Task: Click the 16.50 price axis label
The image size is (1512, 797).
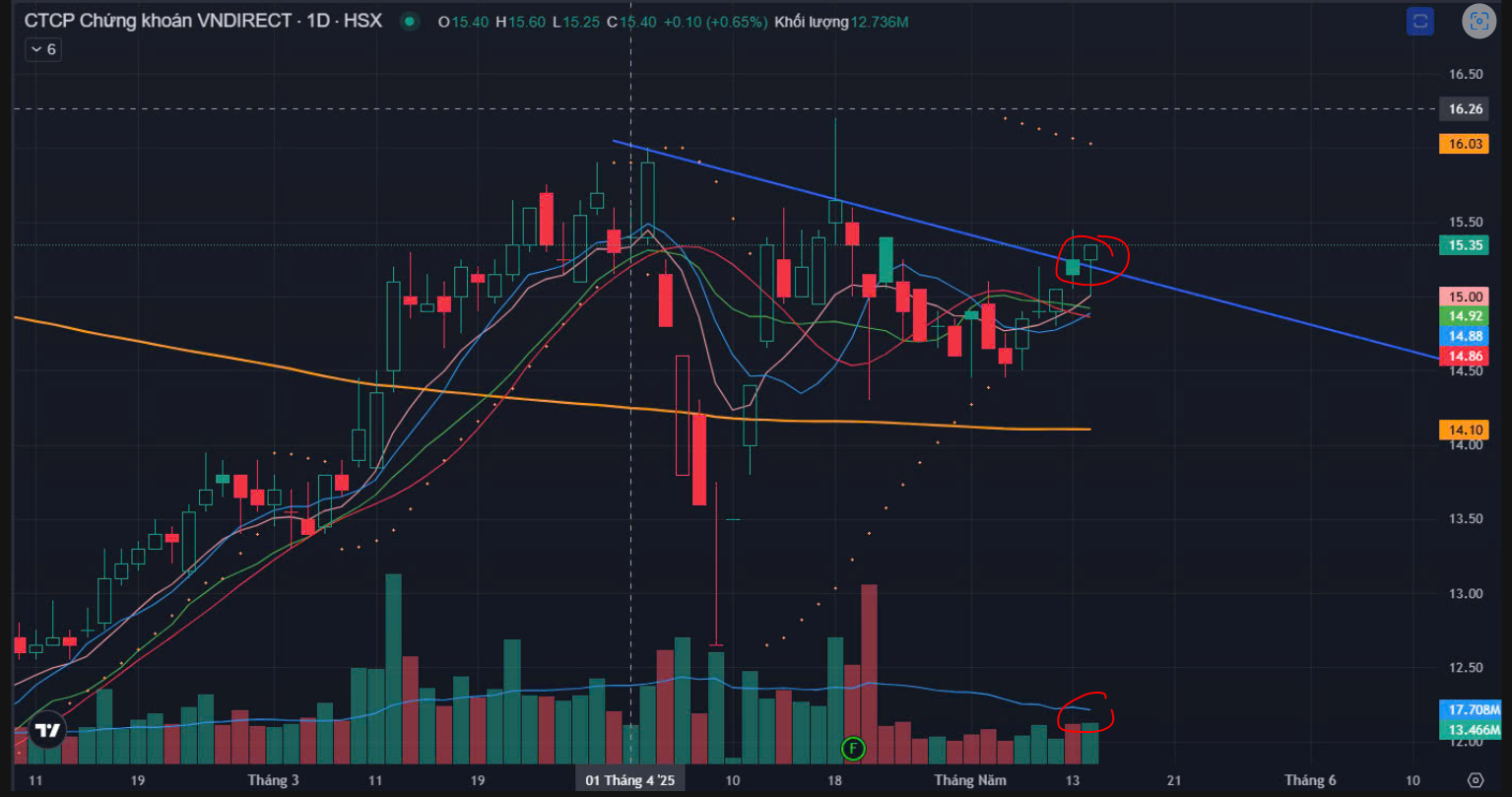Action: coord(1466,75)
